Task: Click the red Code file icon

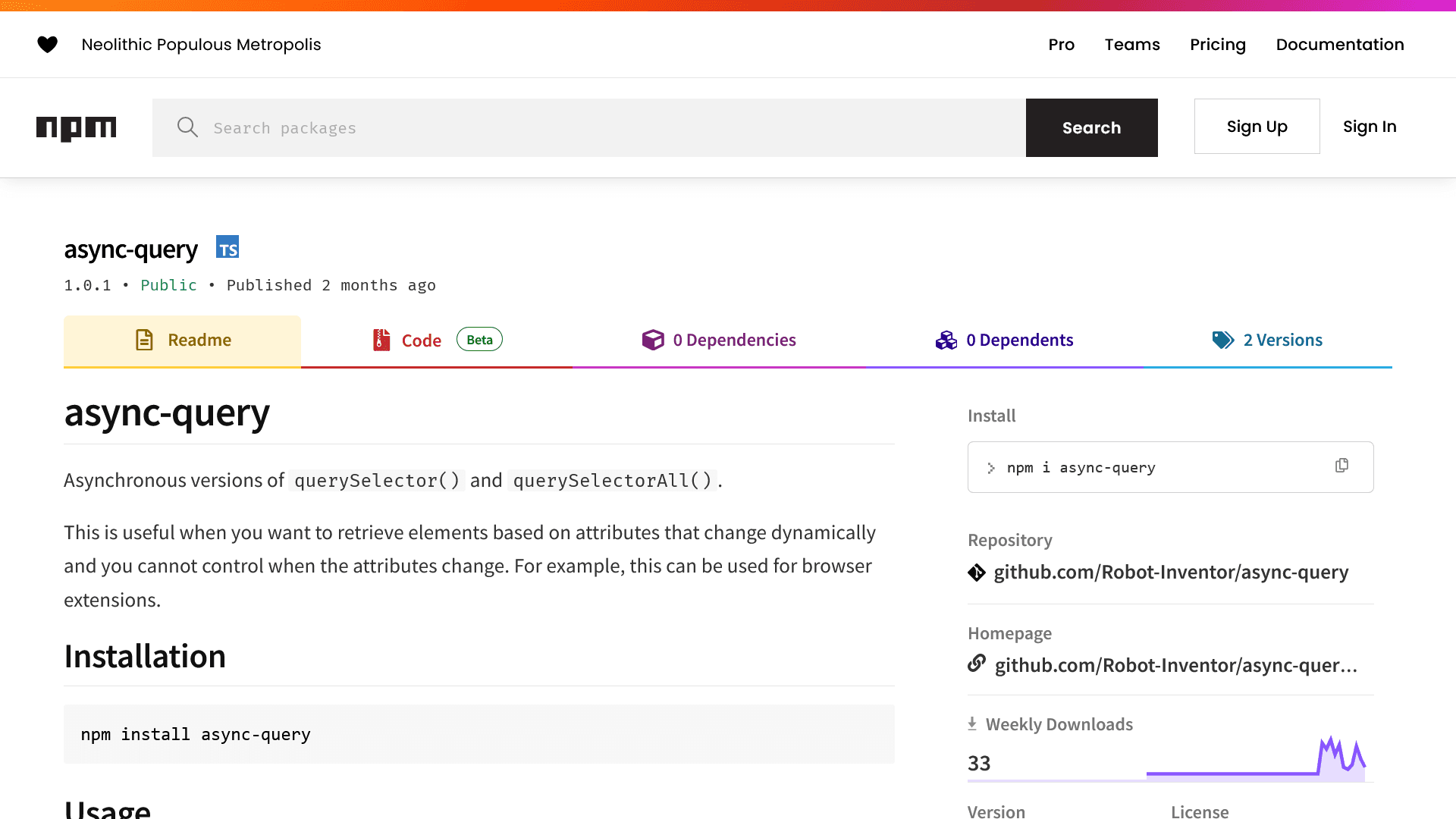Action: pyautogui.click(x=381, y=340)
